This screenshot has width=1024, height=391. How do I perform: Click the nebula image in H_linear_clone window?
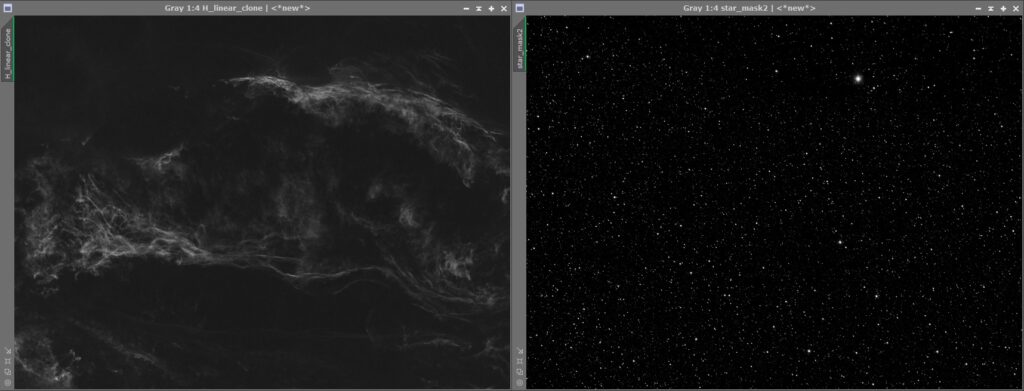click(x=262, y=202)
